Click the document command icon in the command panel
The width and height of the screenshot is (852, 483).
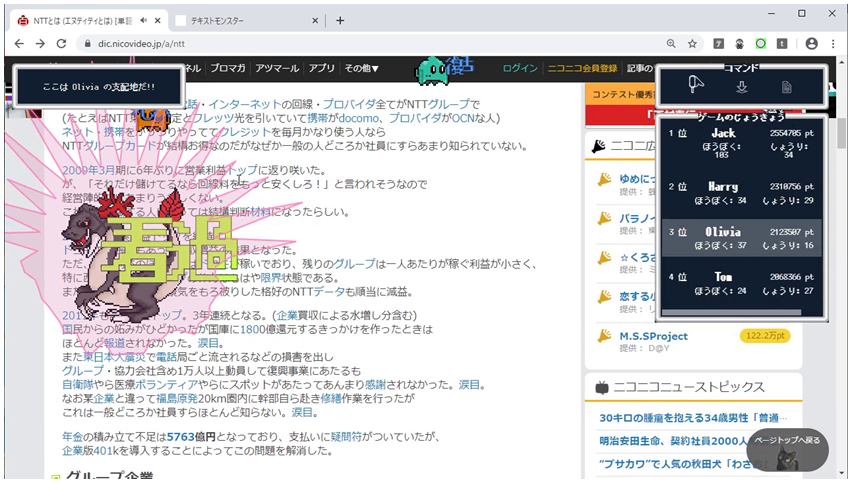pyautogui.click(x=786, y=87)
